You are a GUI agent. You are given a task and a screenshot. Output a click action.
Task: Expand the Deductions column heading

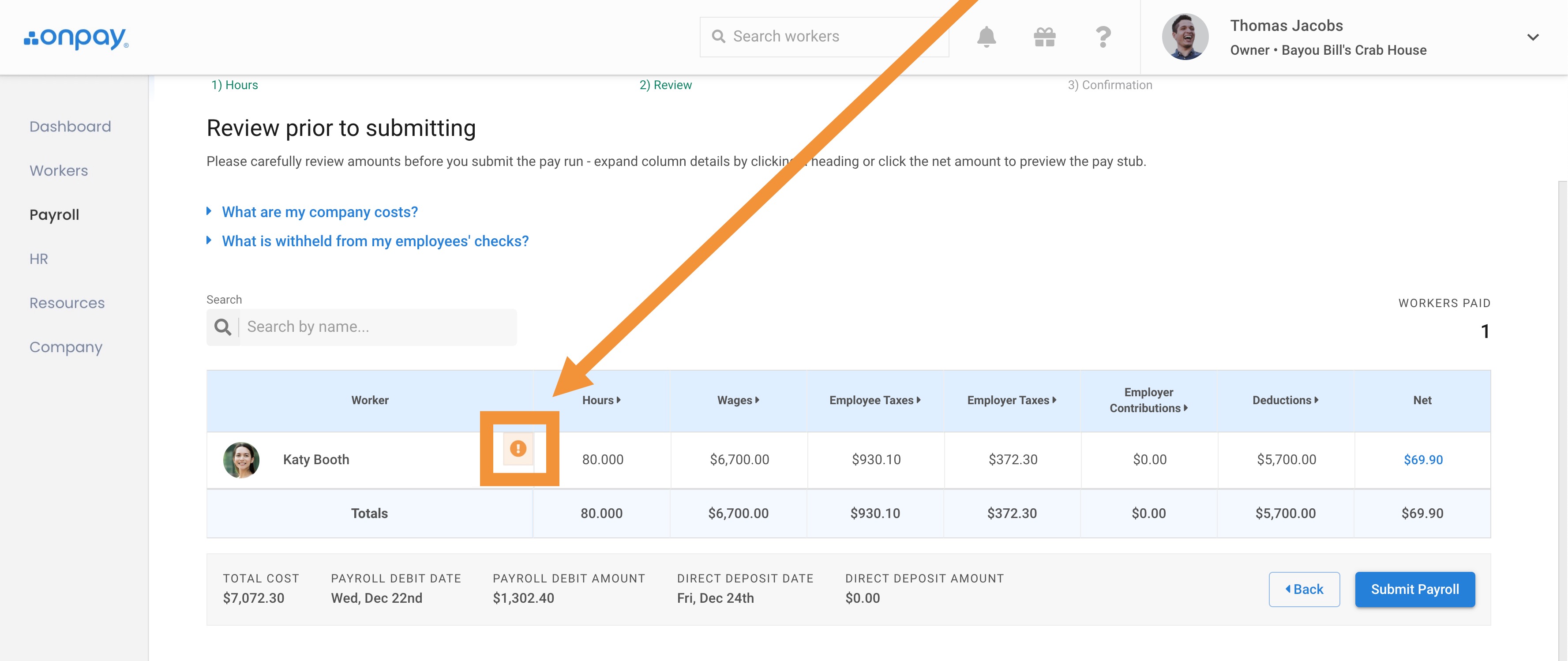point(1285,400)
